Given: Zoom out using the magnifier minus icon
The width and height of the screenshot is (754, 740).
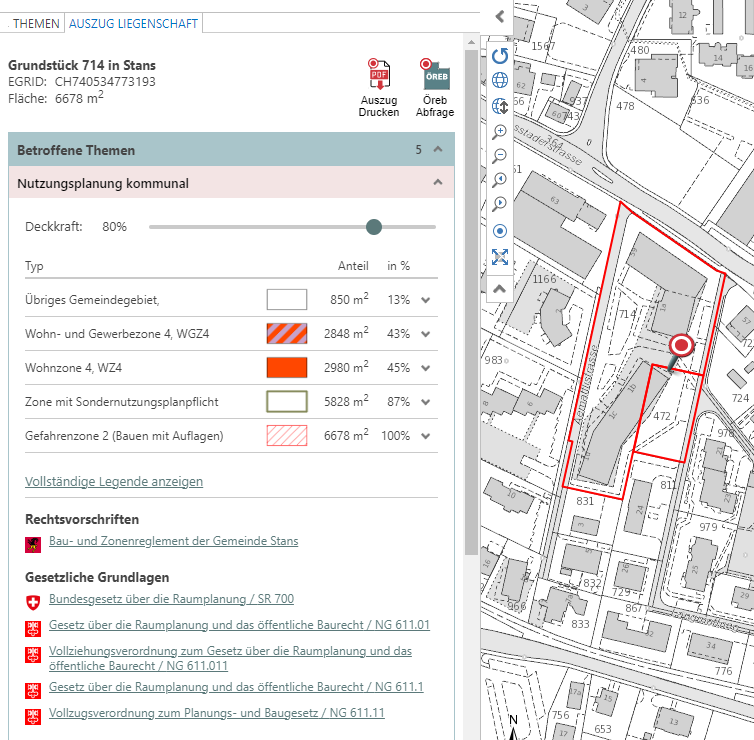Looking at the screenshot, I should [500, 156].
